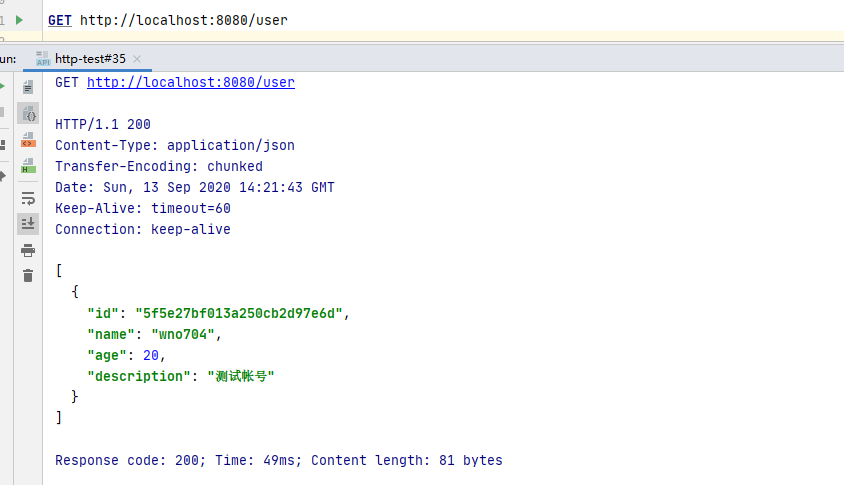Print the response output
The height and width of the screenshot is (485, 844).
28,250
